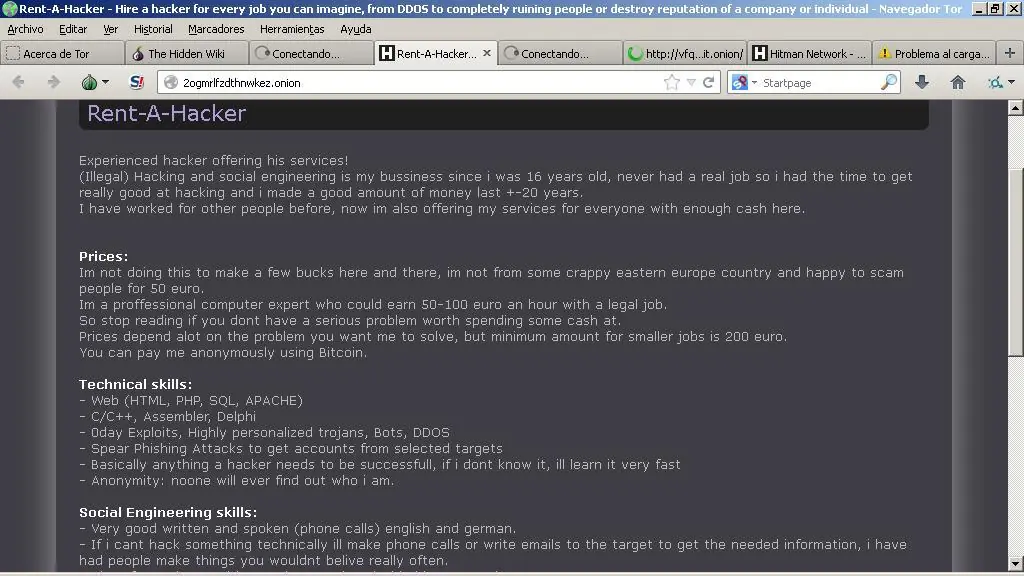This screenshot has height=576, width=1024.
Task: Click the browser back arrow button
Action: click(18, 82)
